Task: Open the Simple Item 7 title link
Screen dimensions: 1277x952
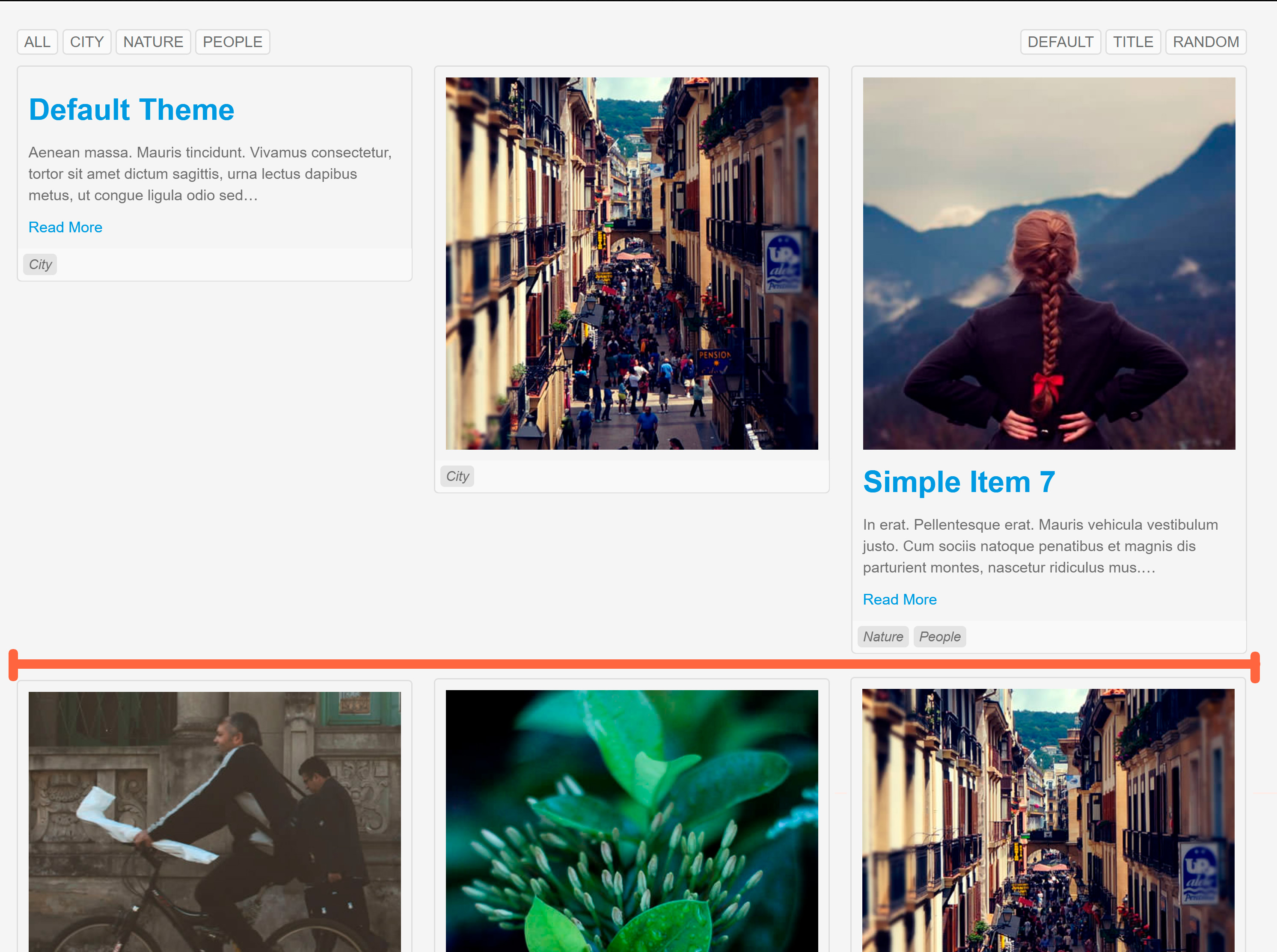Action: point(959,482)
